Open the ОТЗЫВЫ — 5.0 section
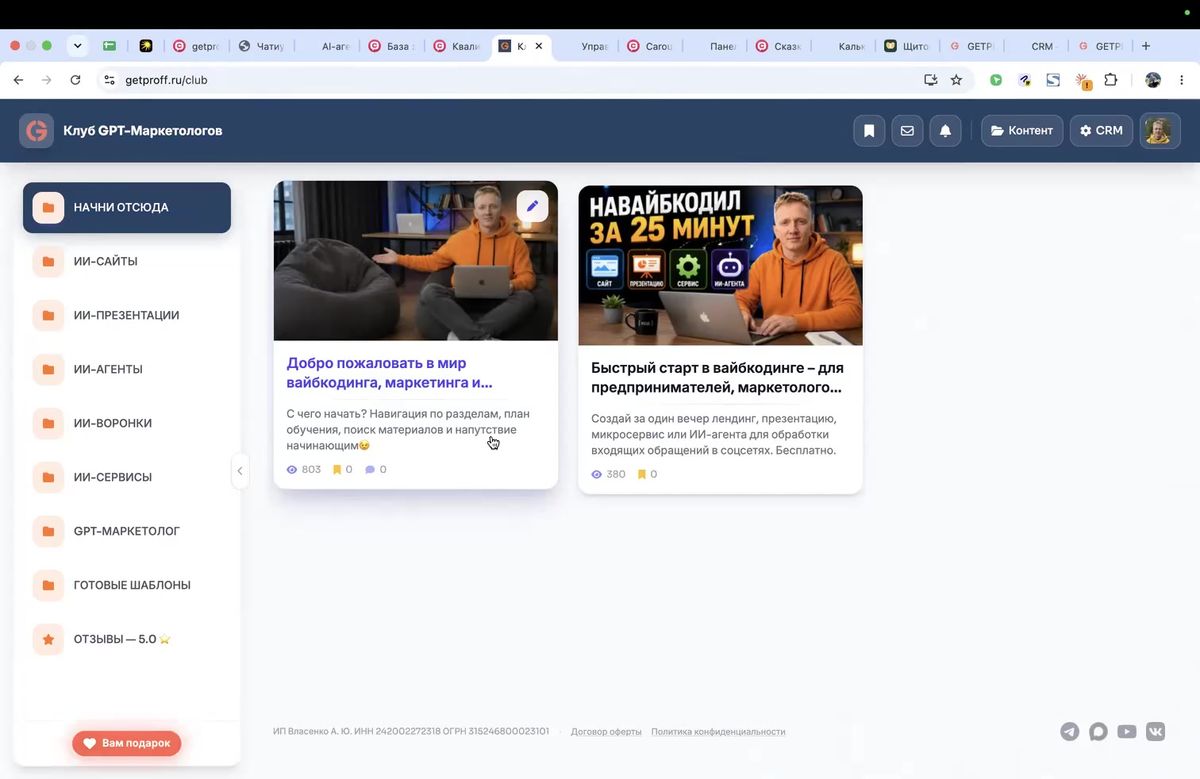 coord(127,640)
